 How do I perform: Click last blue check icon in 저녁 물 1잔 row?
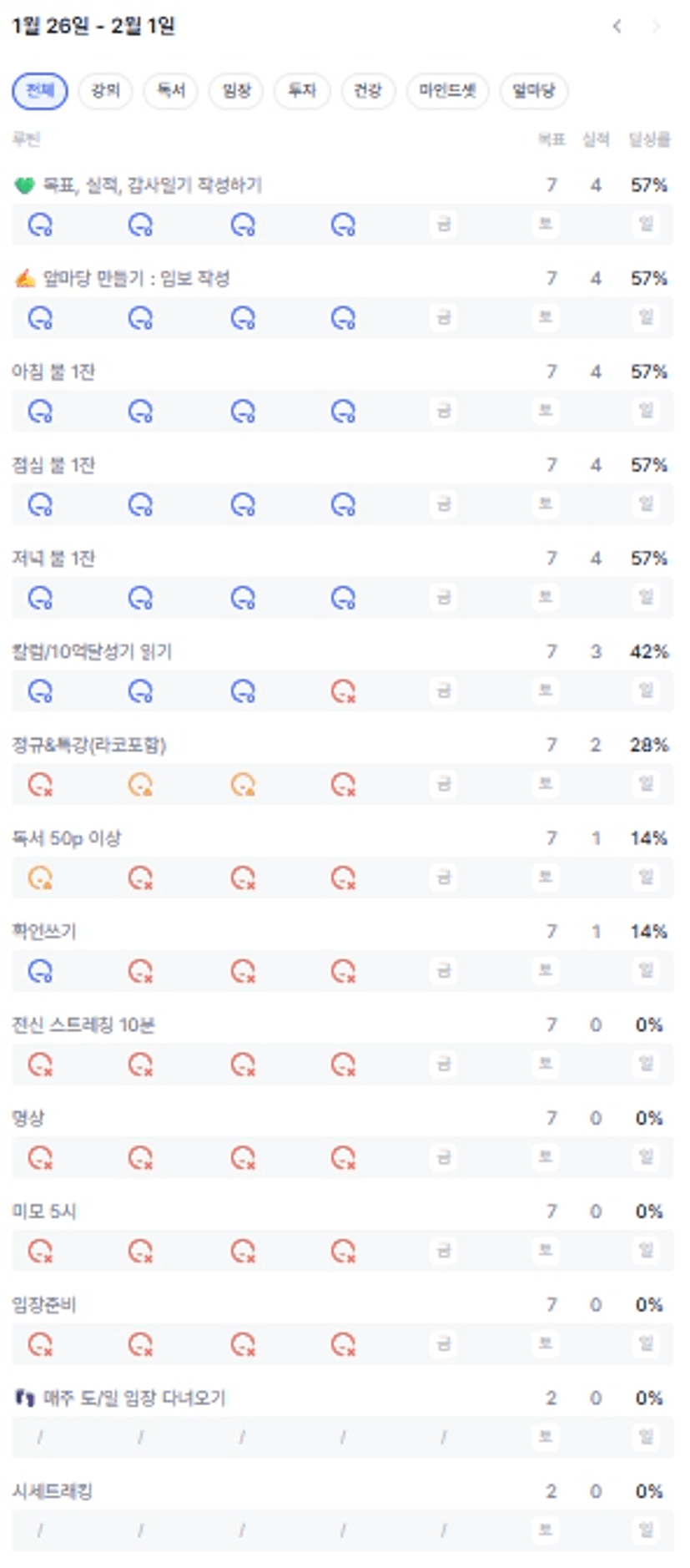[343, 598]
